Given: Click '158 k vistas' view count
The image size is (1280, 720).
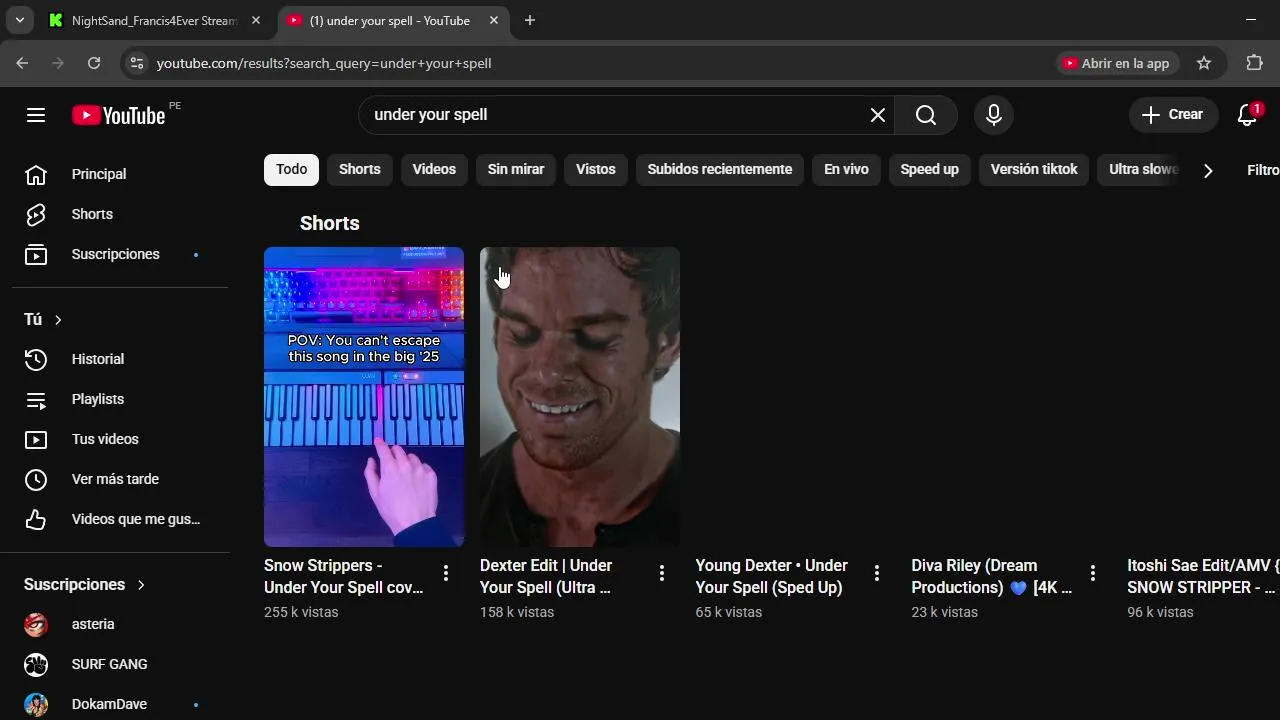Looking at the screenshot, I should 517,612.
